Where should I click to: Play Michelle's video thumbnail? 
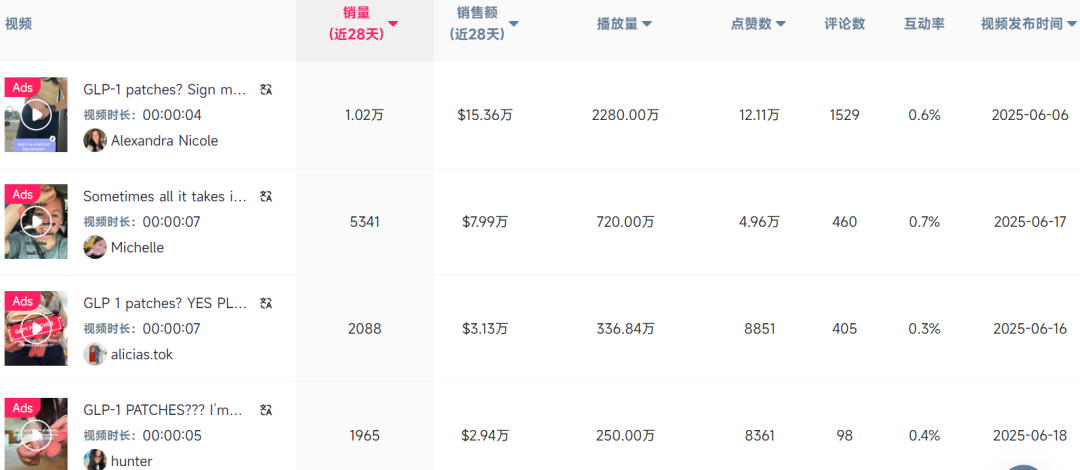tap(36, 221)
